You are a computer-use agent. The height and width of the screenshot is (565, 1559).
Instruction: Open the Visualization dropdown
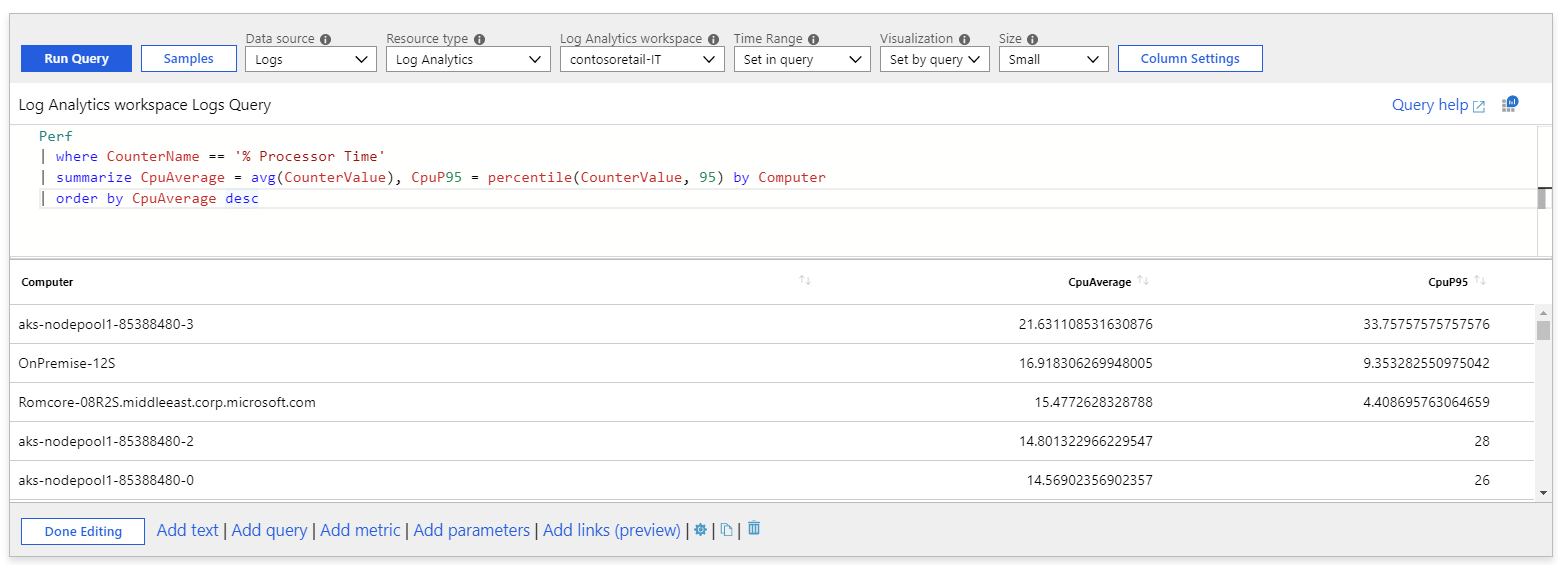[934, 60]
